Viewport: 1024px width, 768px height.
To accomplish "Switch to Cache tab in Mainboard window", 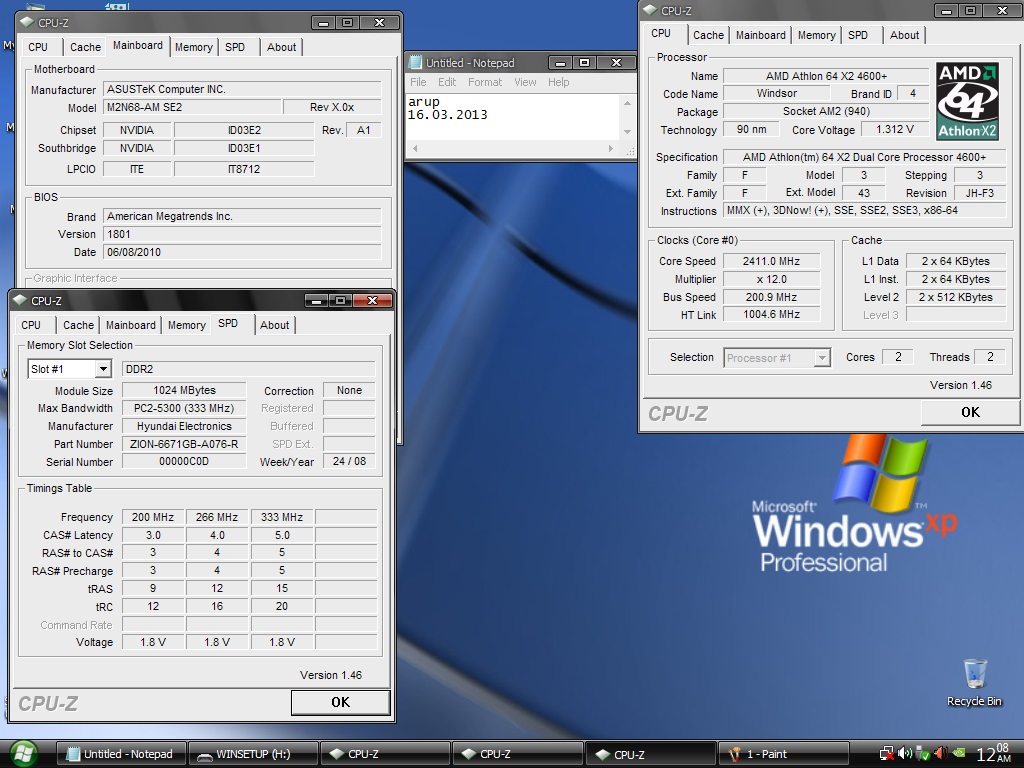I will pos(86,47).
